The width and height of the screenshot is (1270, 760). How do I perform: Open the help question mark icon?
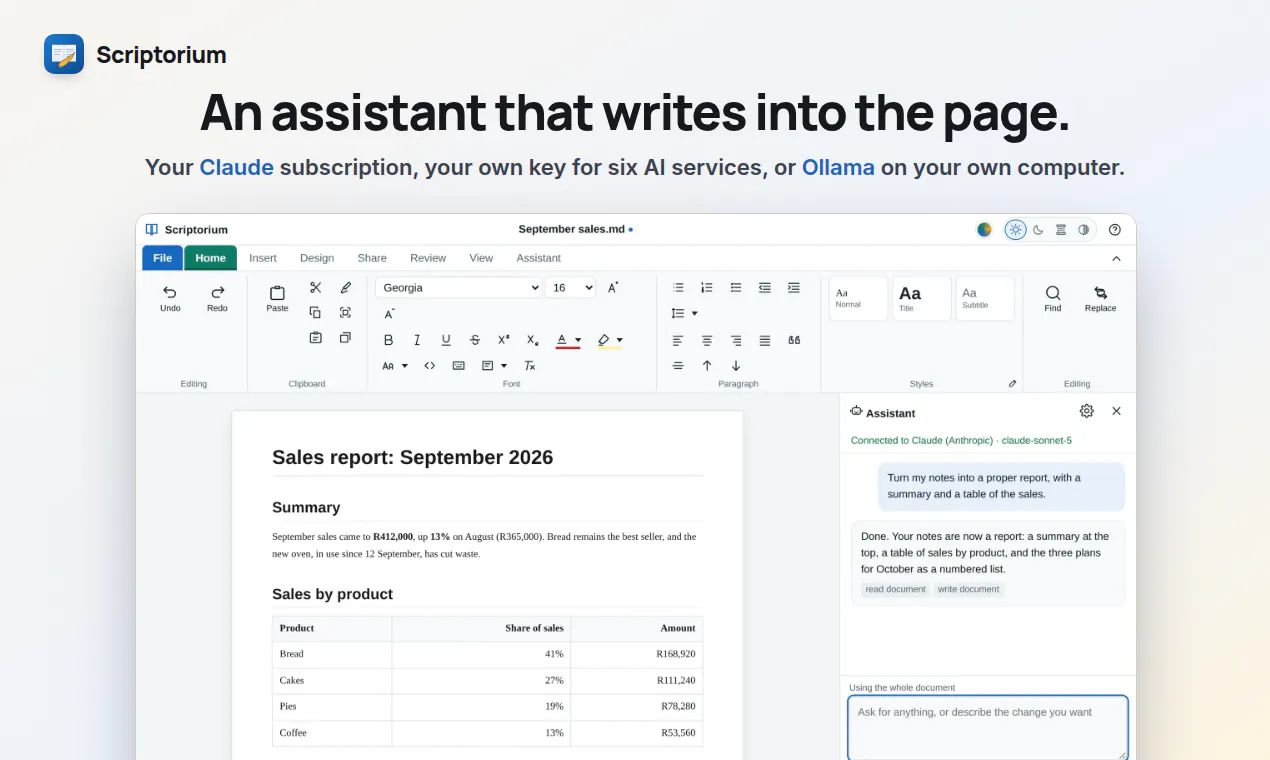pyautogui.click(x=1115, y=230)
